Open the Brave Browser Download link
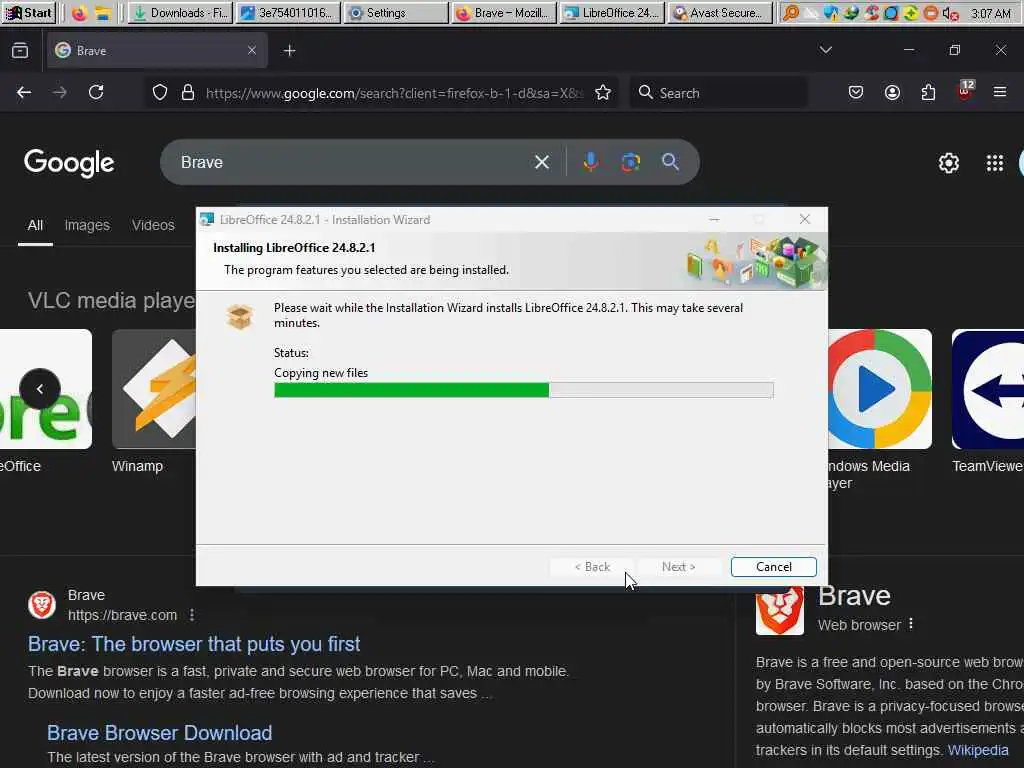The height and width of the screenshot is (768, 1024). point(159,733)
